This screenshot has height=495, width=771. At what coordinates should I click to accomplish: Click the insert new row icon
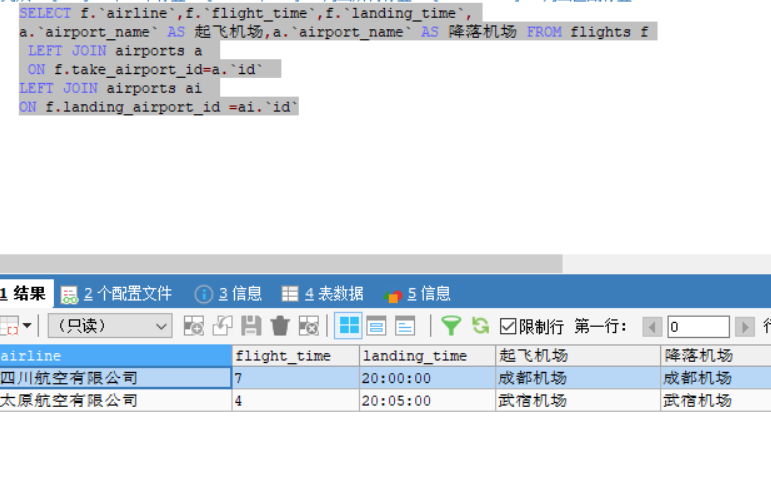193,326
